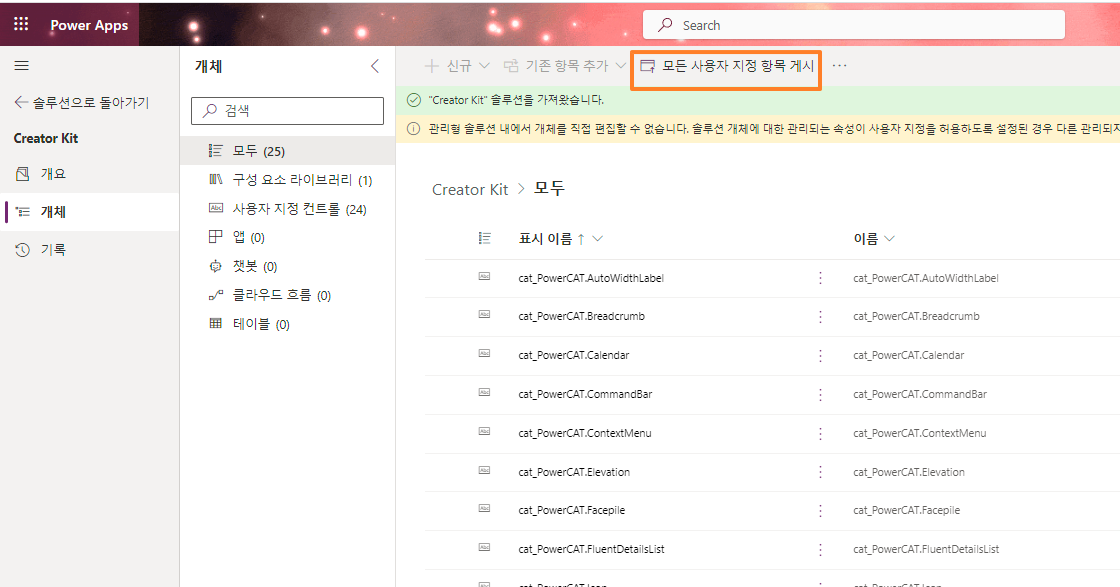Image resolution: width=1120 pixels, height=587 pixels.
Task: Sort by 표시 이름 column header
Action: pos(561,239)
